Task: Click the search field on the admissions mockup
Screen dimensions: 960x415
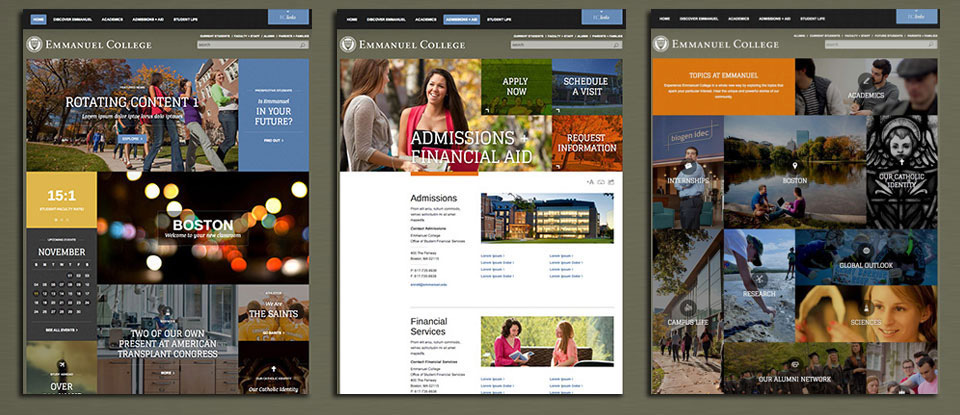Action: (x=566, y=45)
